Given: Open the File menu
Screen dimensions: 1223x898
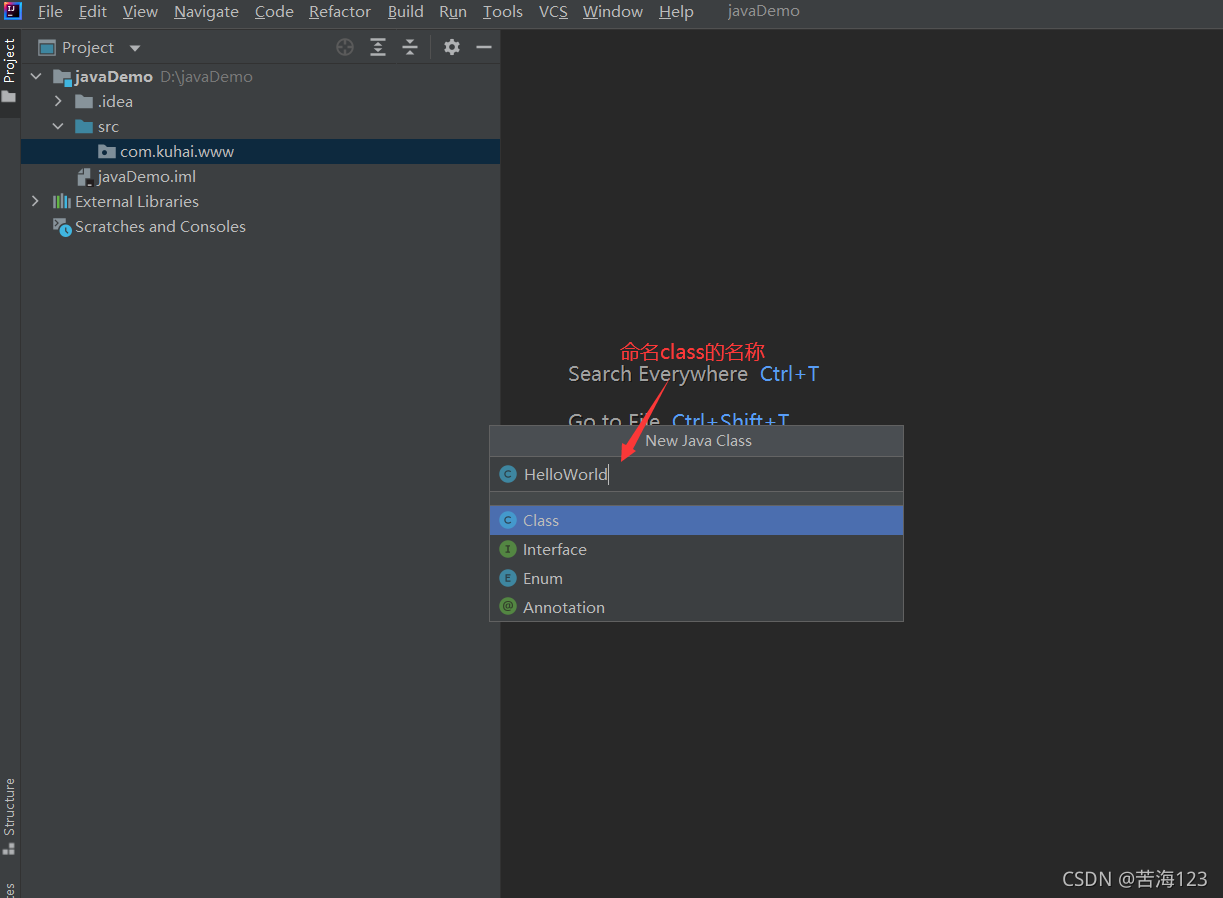Looking at the screenshot, I should (50, 12).
